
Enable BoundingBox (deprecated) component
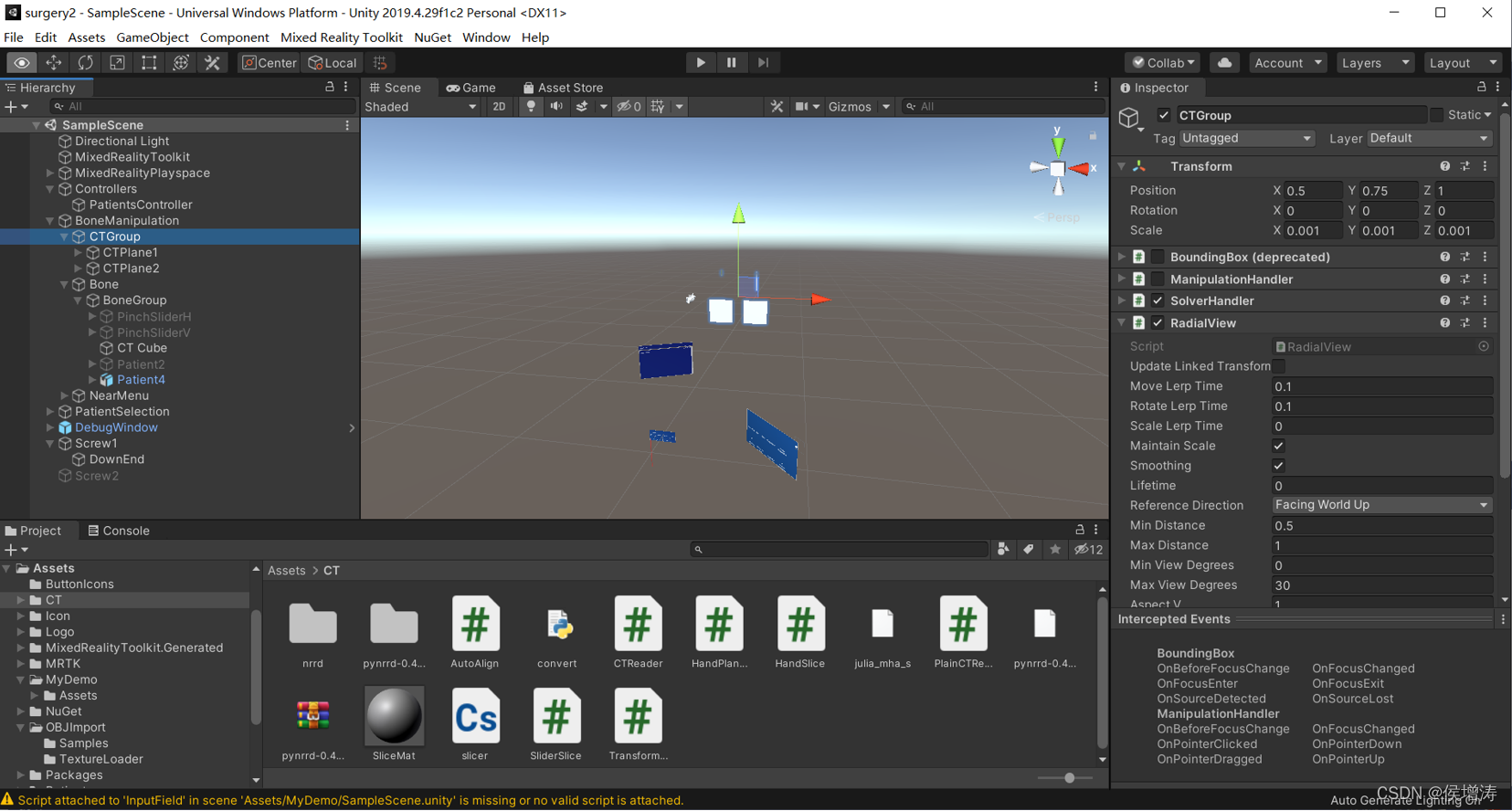[x=1158, y=258]
